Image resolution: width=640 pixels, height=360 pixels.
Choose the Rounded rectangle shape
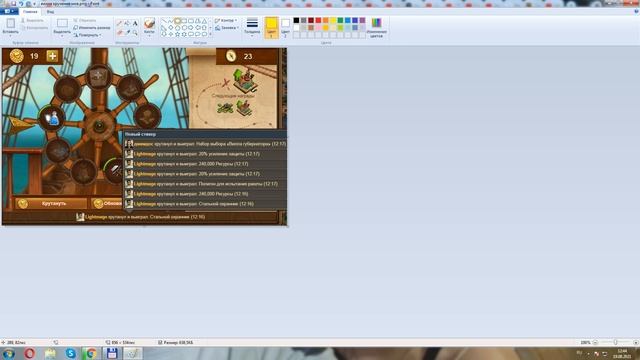click(x=191, y=21)
